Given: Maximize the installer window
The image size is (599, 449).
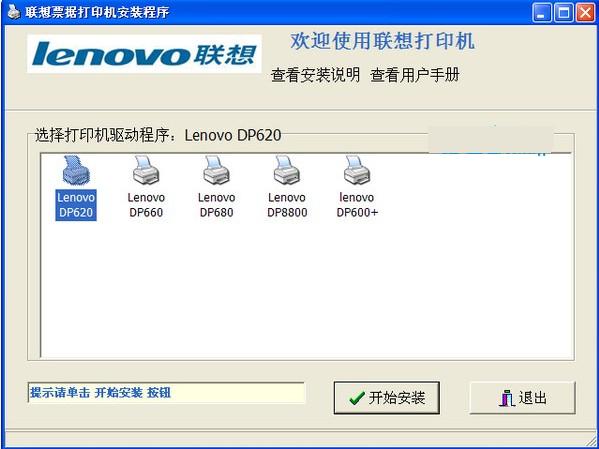Looking at the screenshot, I should tap(564, 13).
